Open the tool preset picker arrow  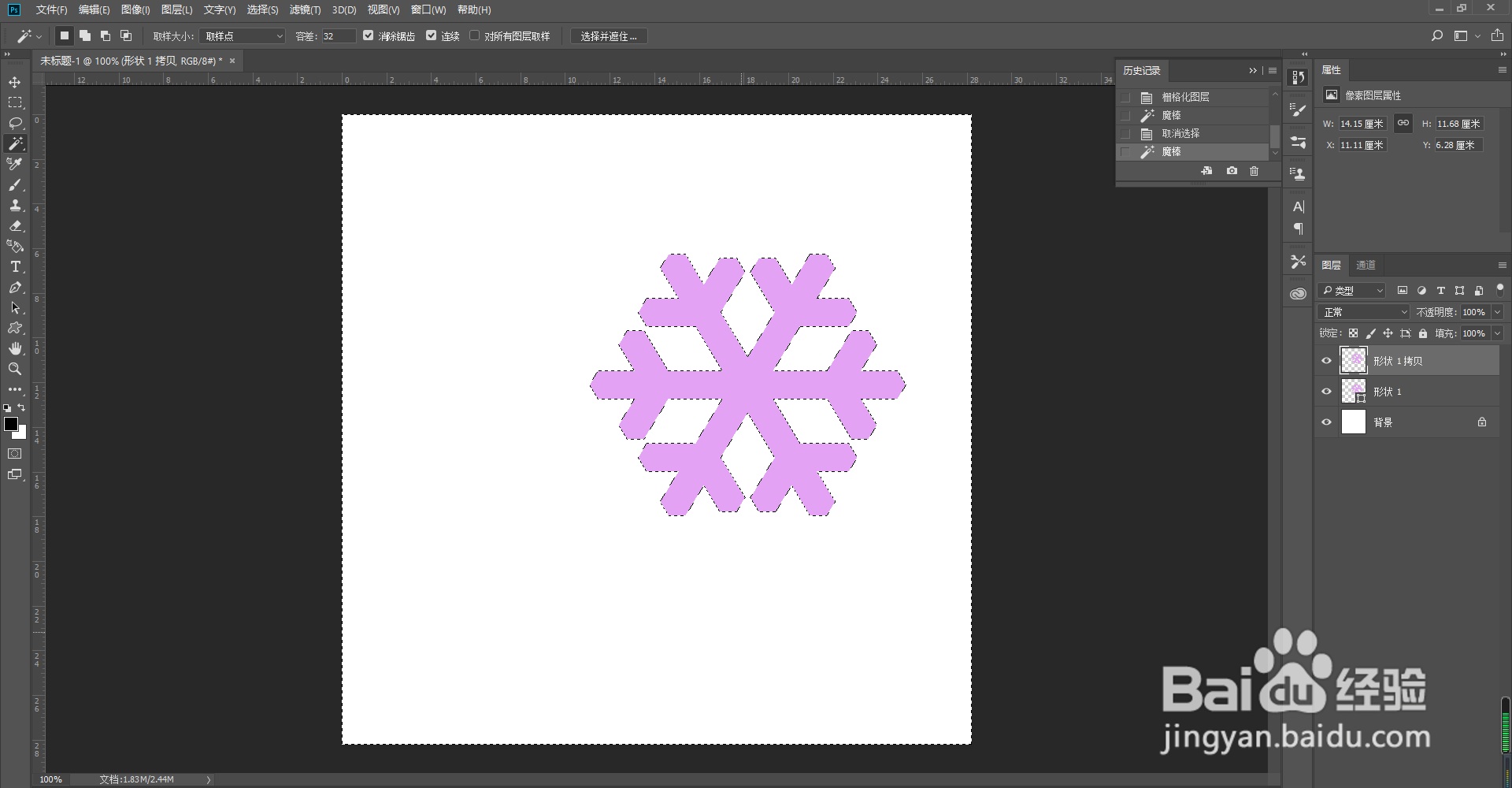(x=39, y=36)
